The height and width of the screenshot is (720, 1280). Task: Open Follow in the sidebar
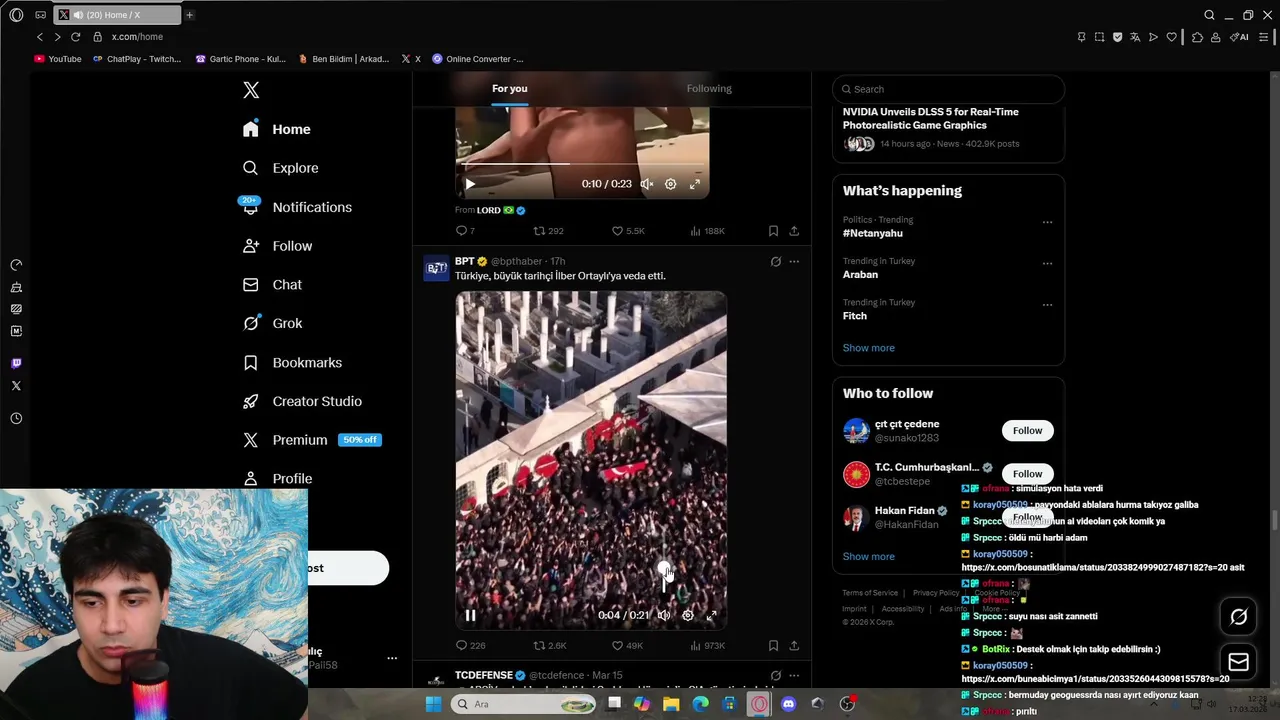(278, 246)
